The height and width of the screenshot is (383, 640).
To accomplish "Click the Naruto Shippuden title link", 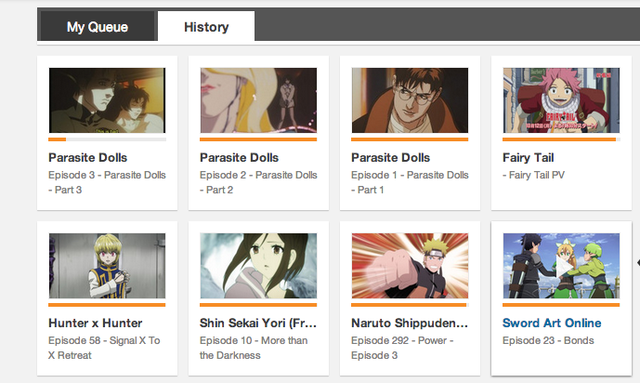I will point(409,323).
